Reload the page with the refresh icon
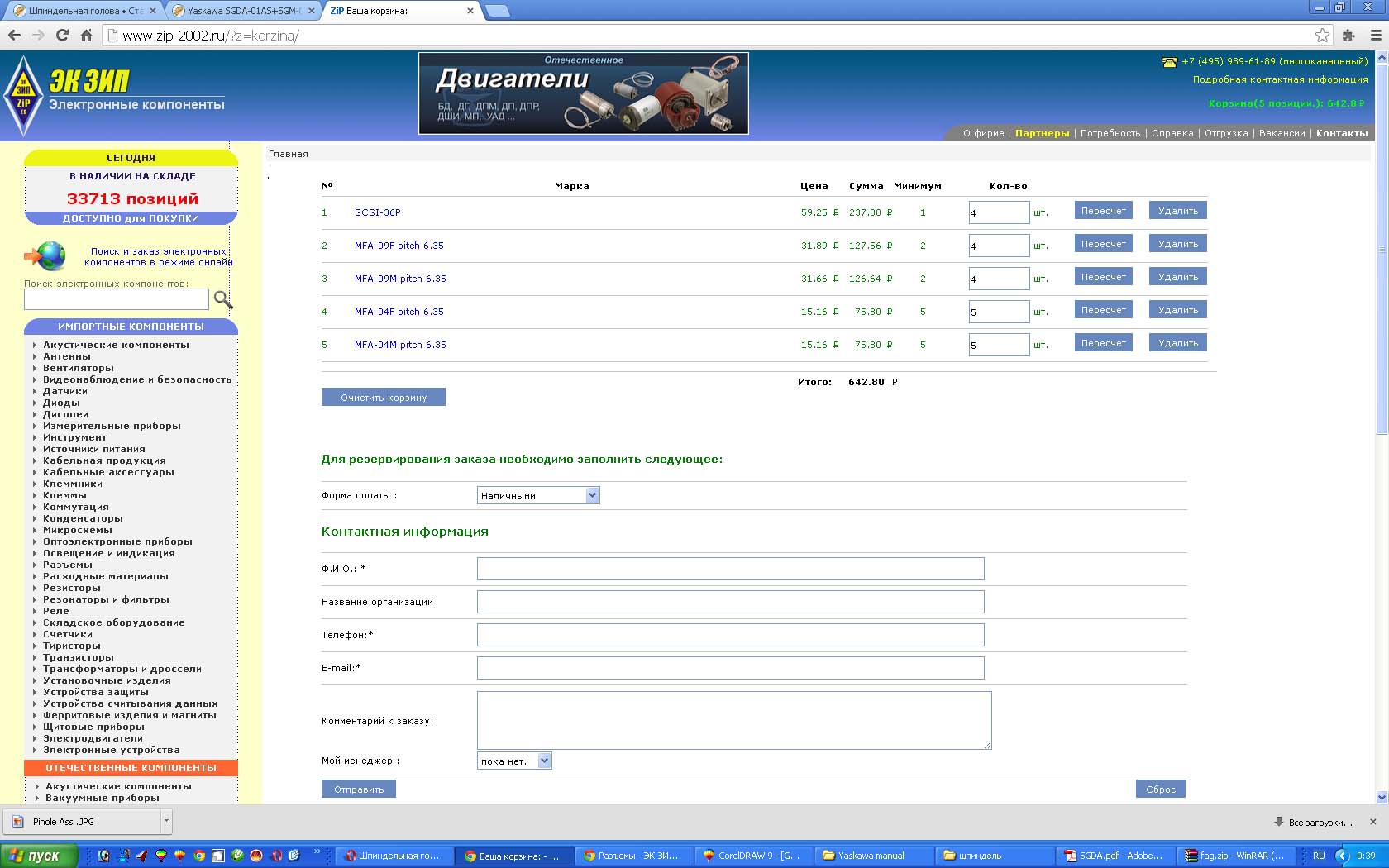The height and width of the screenshot is (868, 1389). 62,36
